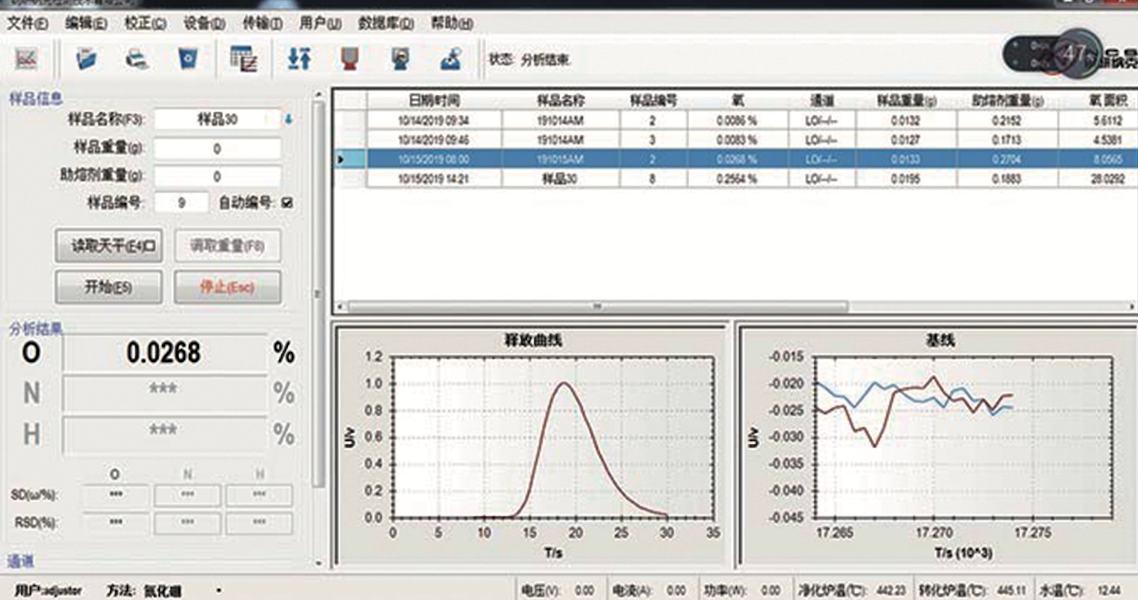Select the row dated 10/14/2019 09:34
Viewport: 1138px width, 600px height.
click(x=735, y=120)
